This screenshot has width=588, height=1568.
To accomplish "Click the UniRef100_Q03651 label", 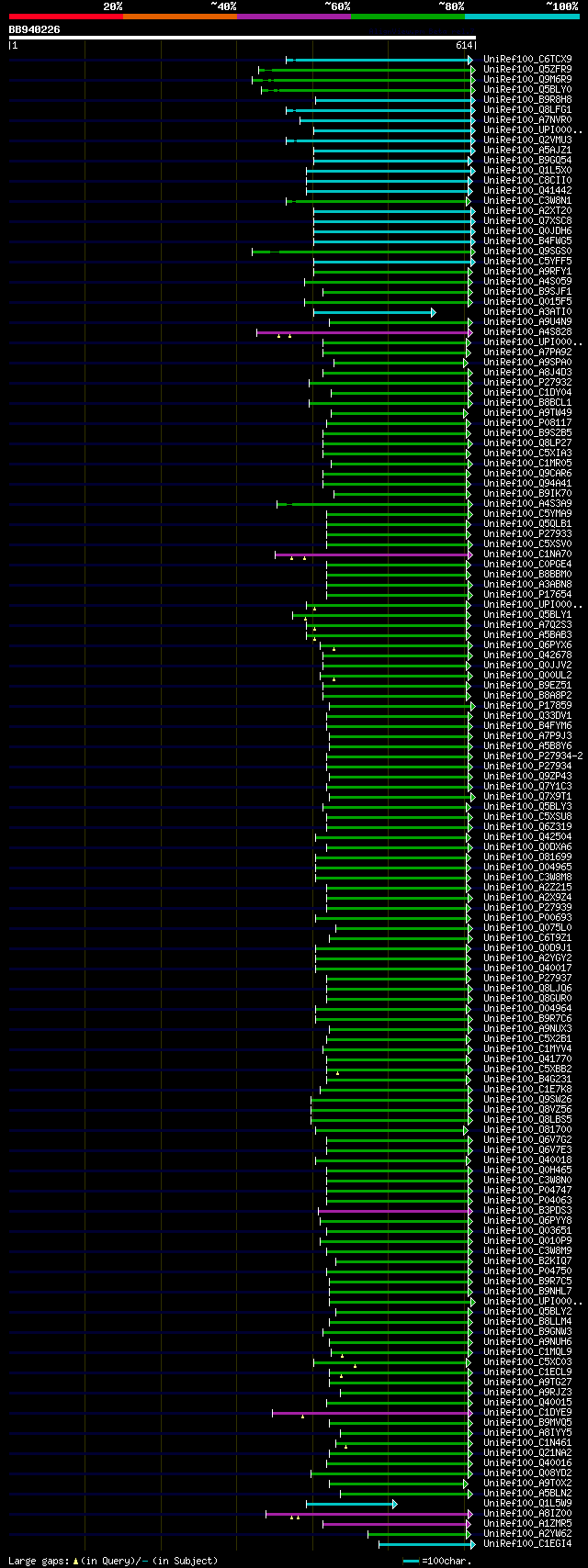I will point(527,1231).
